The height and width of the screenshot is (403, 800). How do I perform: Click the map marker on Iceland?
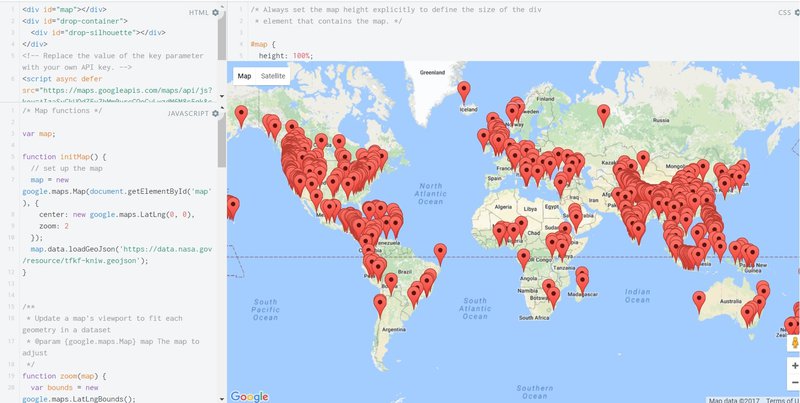[x=464, y=90]
